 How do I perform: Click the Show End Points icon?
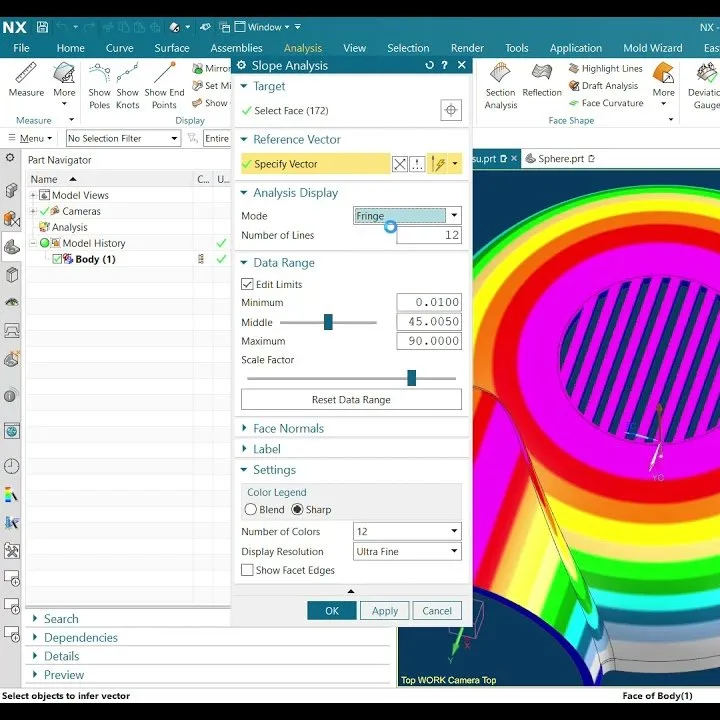pos(164,73)
